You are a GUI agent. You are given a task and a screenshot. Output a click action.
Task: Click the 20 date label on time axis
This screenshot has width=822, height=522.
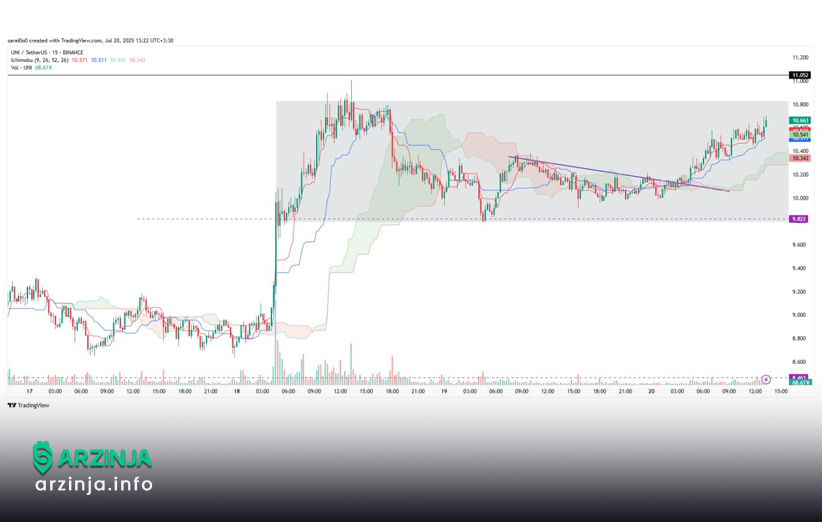(x=651, y=391)
